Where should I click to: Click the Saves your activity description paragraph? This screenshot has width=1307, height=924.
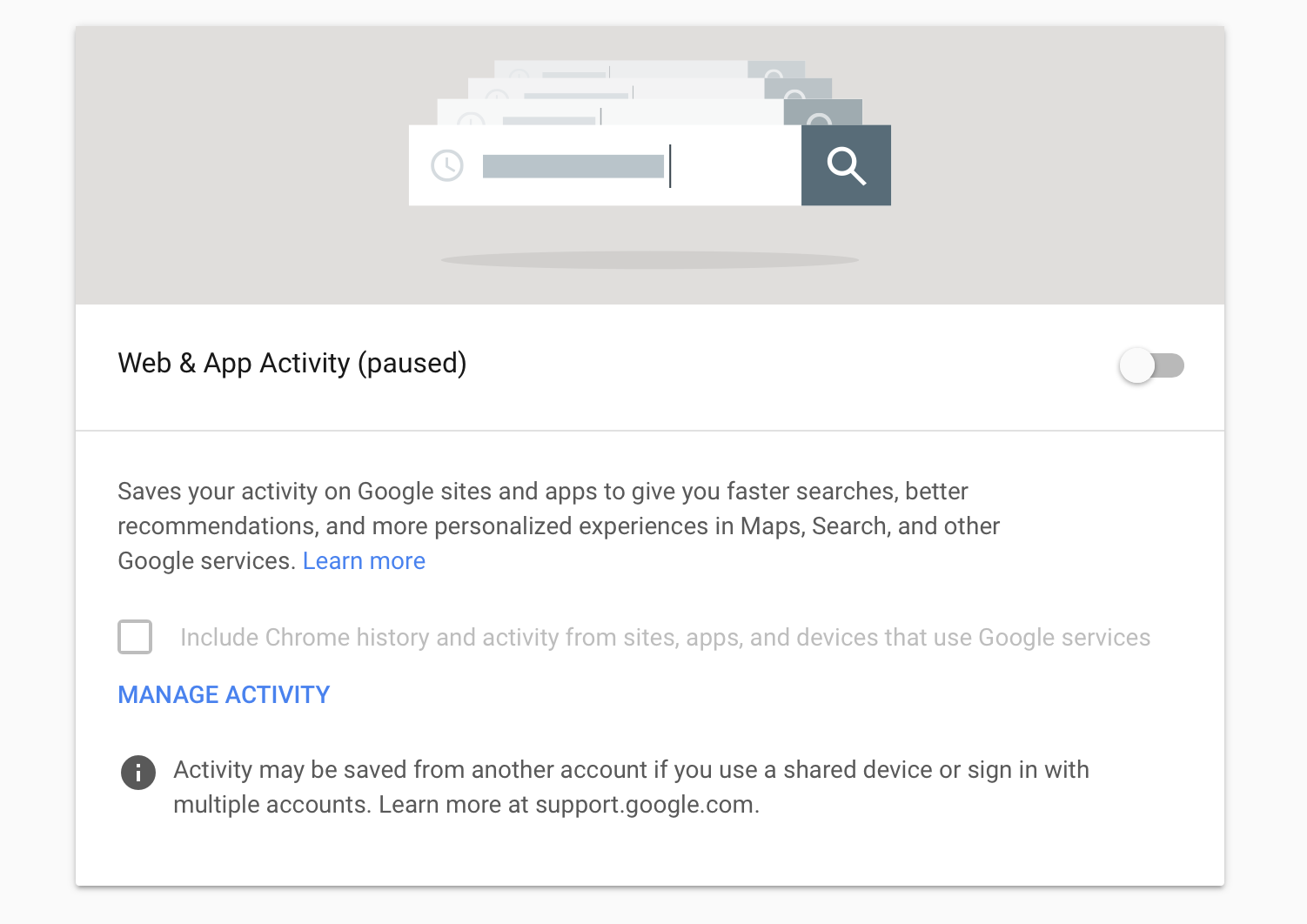(x=559, y=526)
